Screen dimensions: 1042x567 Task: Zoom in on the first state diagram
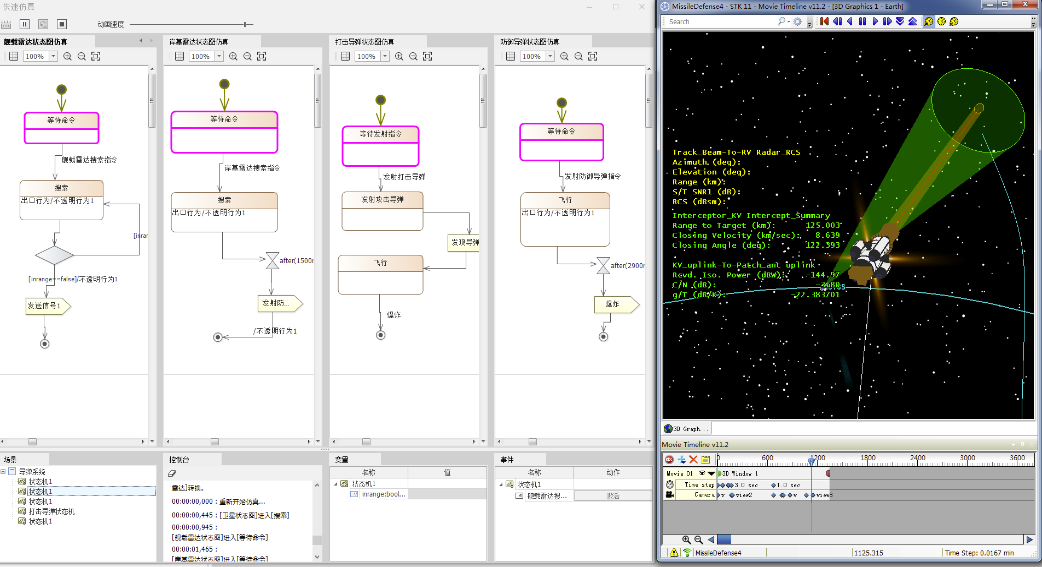coord(67,57)
